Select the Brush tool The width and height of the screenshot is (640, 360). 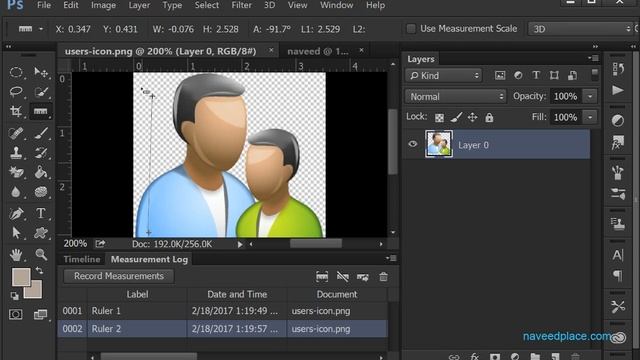click(x=41, y=133)
